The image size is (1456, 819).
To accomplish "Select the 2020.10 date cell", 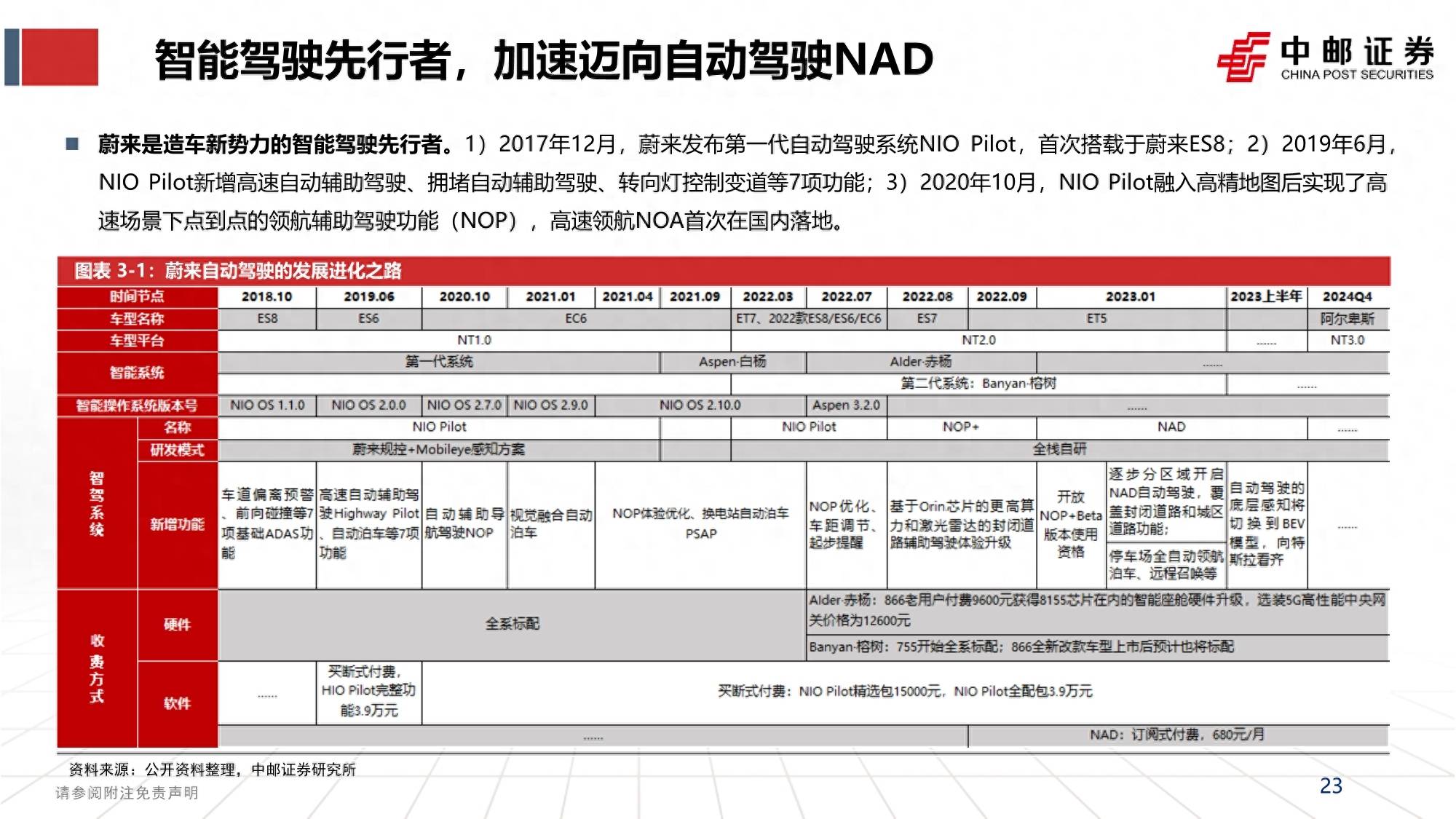I will (464, 296).
